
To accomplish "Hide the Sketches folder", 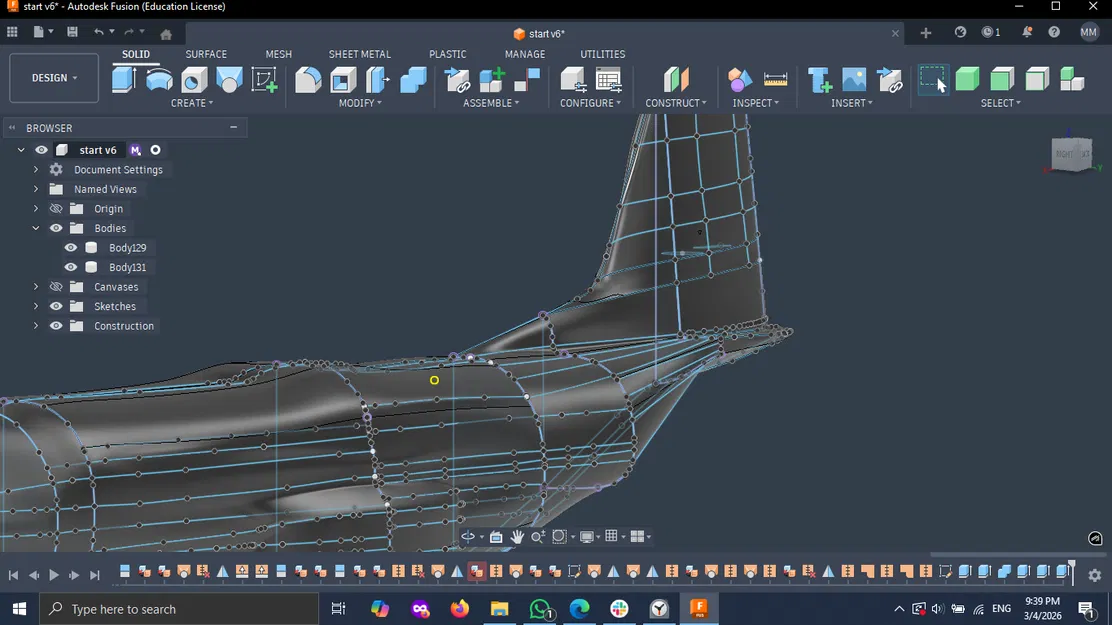I will 56,306.
